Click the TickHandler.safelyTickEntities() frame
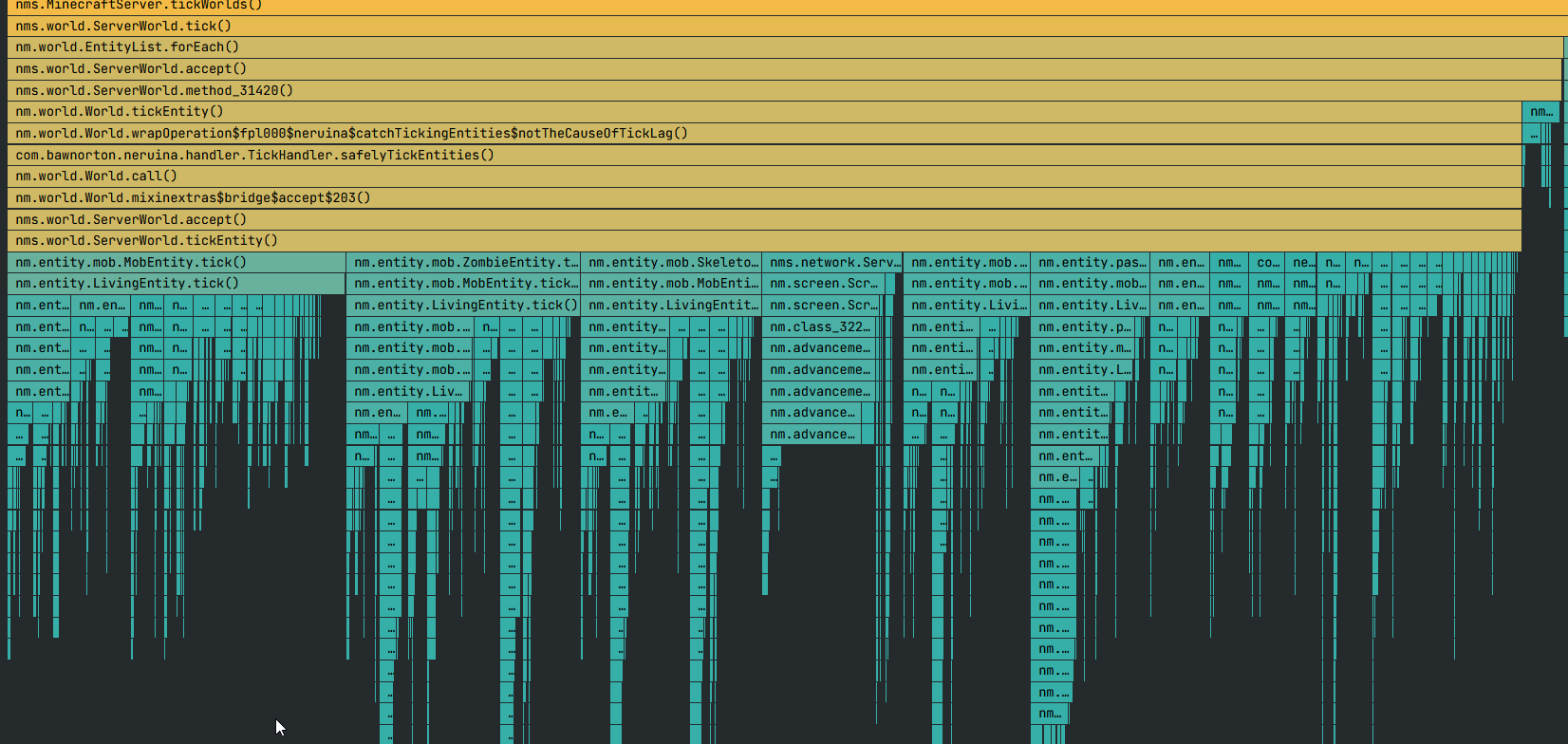Screen dimensions: 1568x744 pos(764,155)
